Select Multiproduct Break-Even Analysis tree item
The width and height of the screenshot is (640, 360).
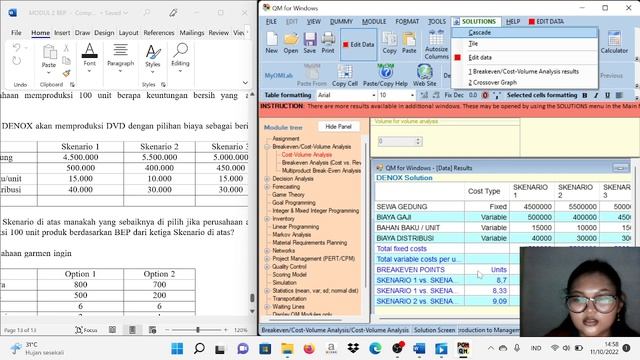[x=321, y=171]
